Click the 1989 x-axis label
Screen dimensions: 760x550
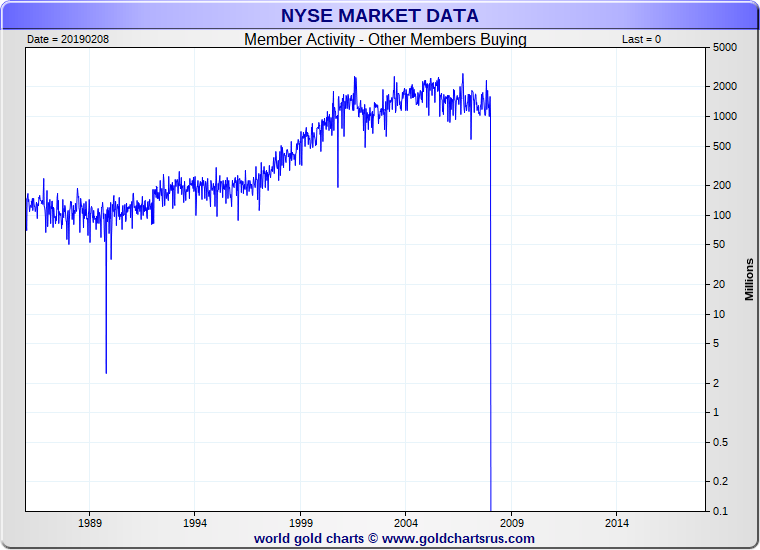90,523
